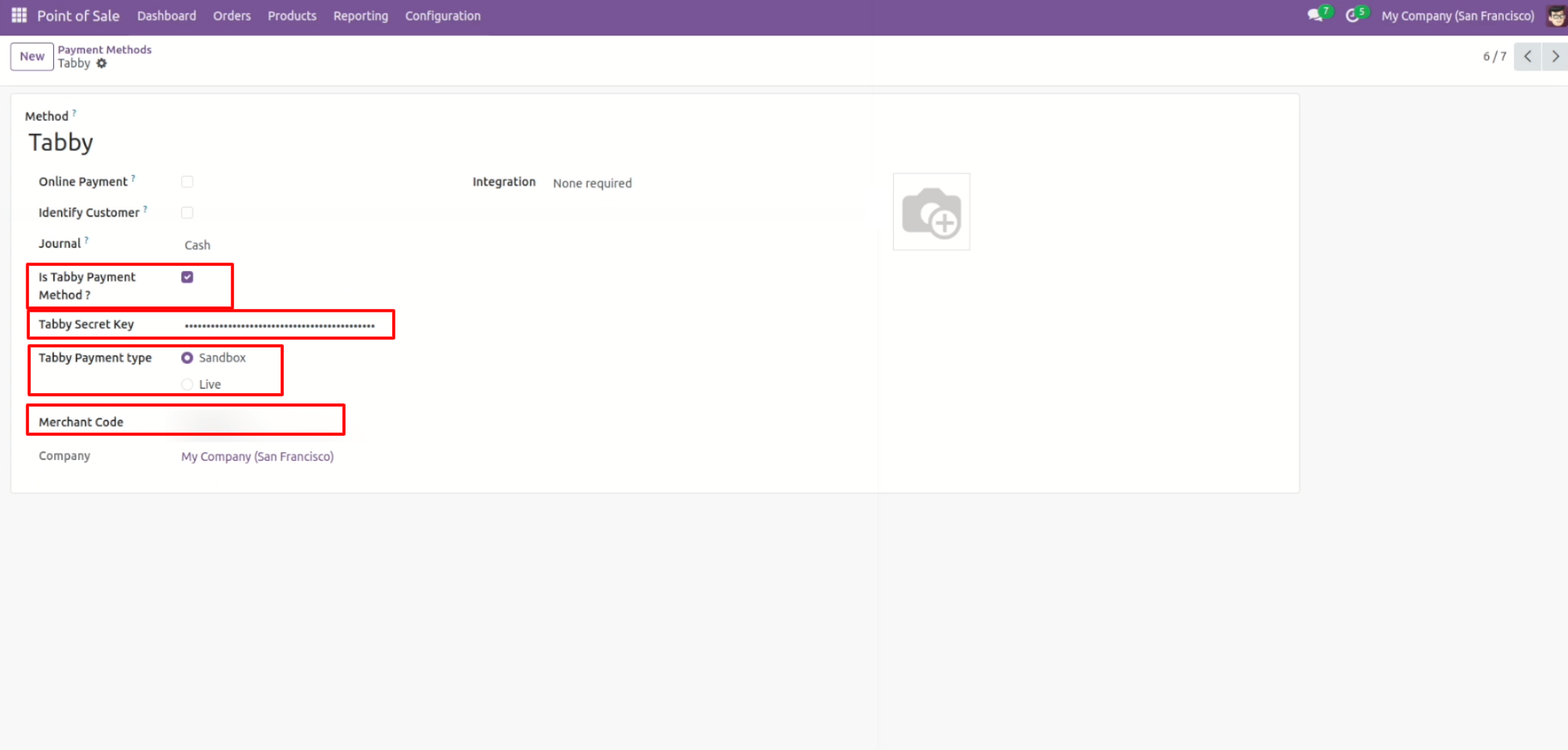Image resolution: width=1568 pixels, height=750 pixels.
Task: Create a new record with New button
Action: (x=32, y=57)
